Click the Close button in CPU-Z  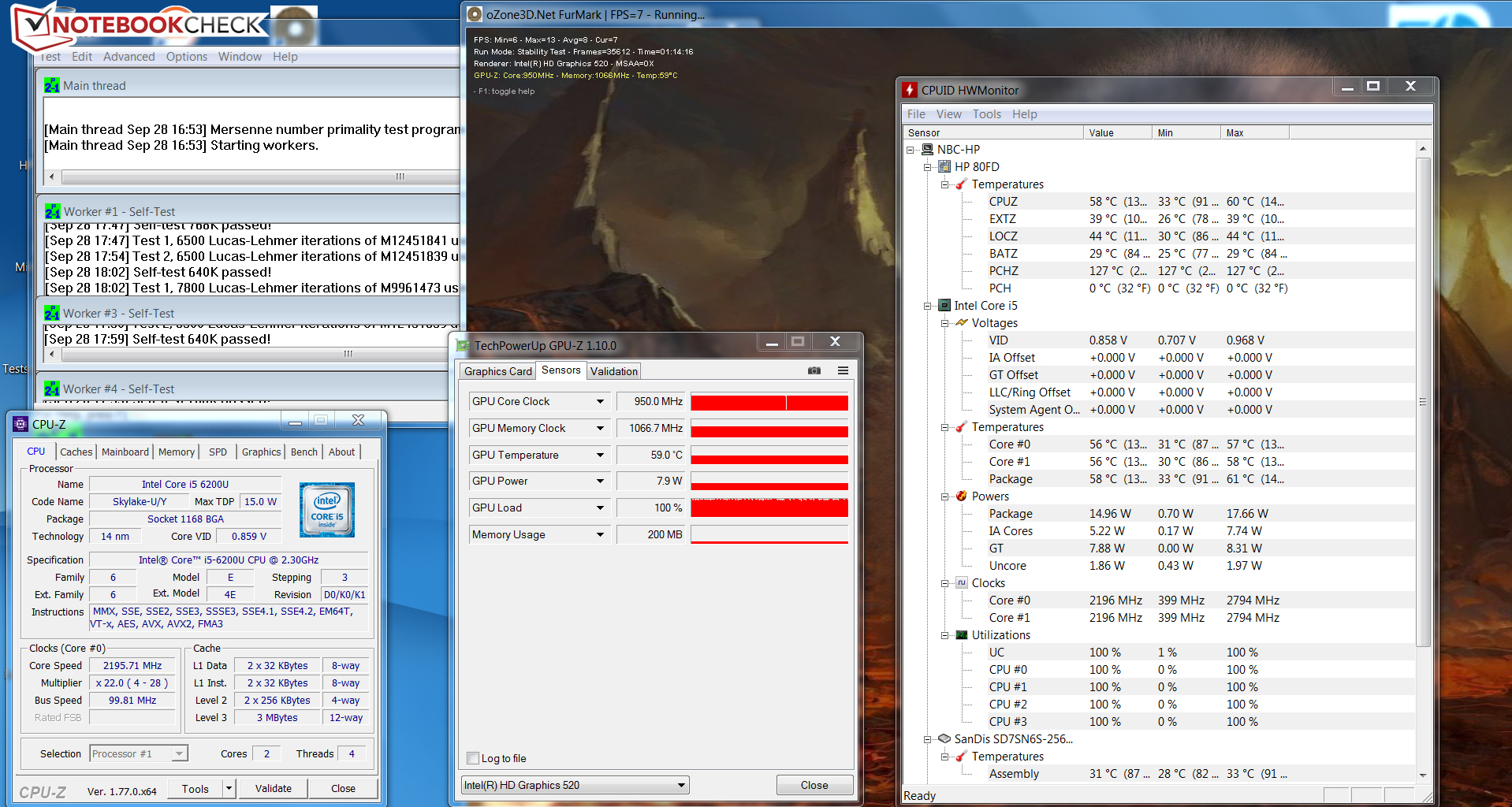(x=343, y=788)
